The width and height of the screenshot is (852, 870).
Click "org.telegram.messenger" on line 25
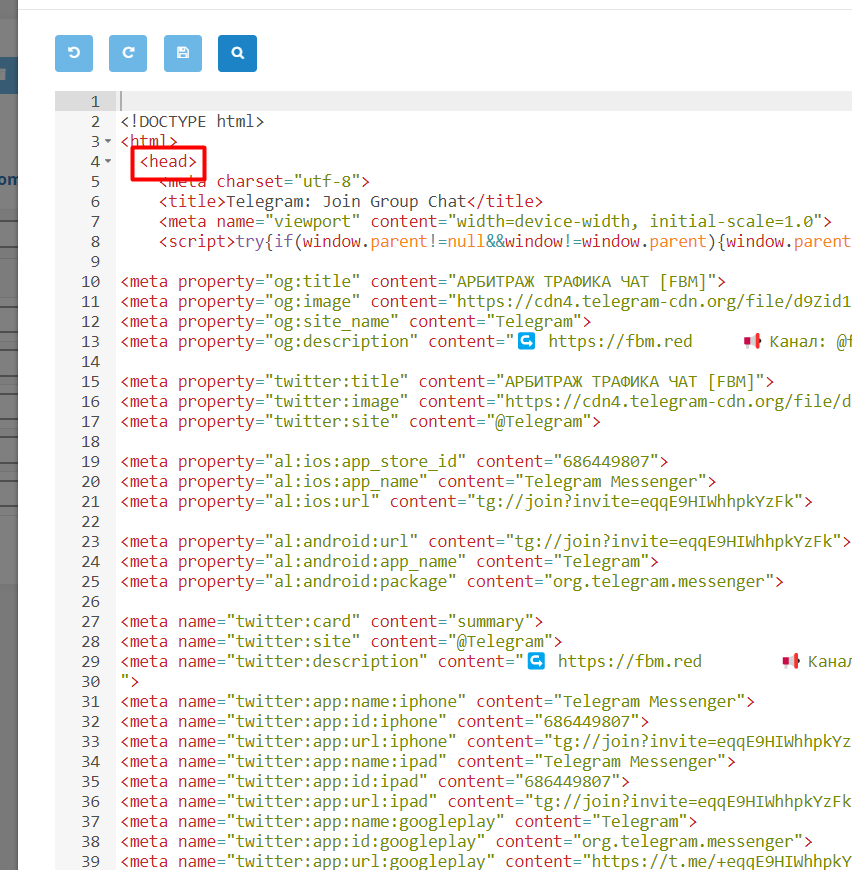click(658, 581)
